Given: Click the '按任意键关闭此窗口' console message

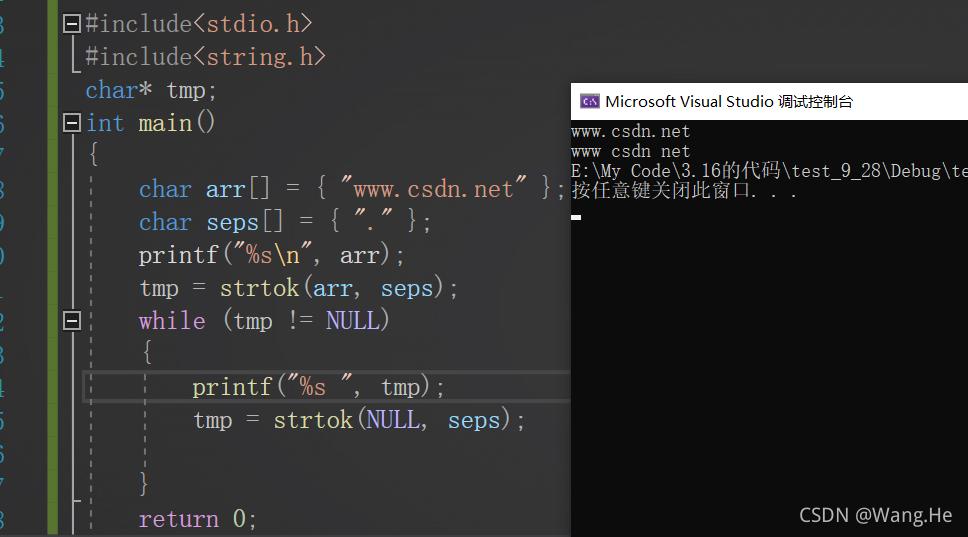Looking at the screenshot, I should [x=684, y=190].
